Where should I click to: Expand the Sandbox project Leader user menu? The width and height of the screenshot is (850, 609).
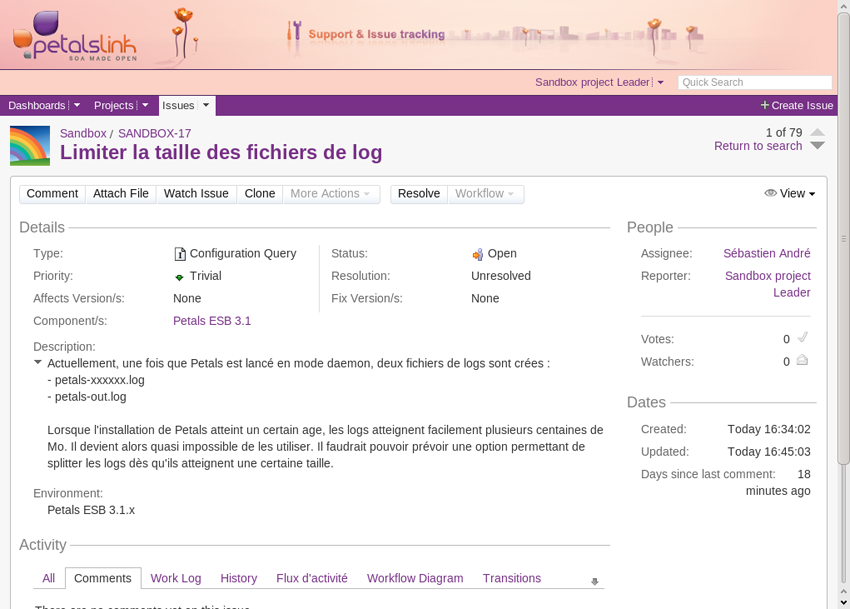pos(660,83)
